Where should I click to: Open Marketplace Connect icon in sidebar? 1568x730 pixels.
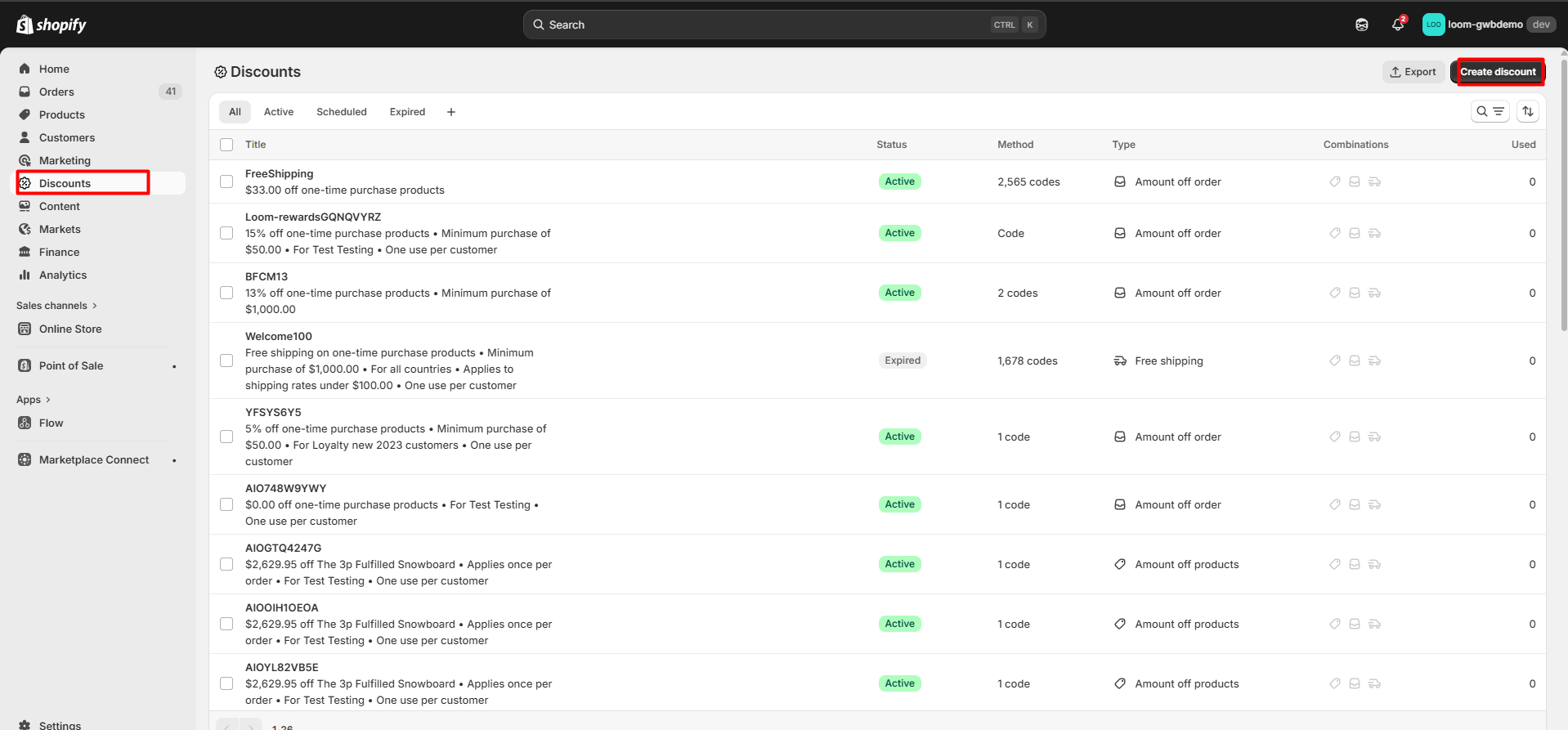click(25, 460)
